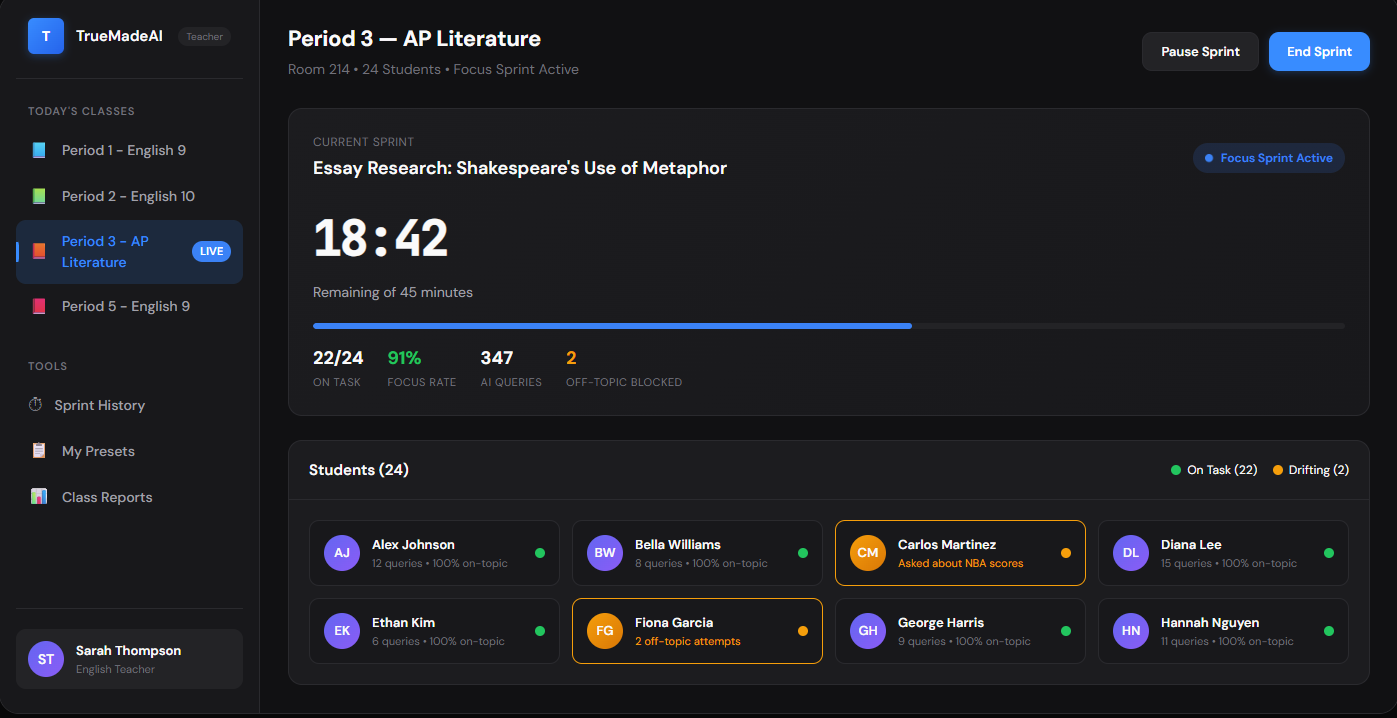Click the Teacher role badge

pyautogui.click(x=204, y=36)
